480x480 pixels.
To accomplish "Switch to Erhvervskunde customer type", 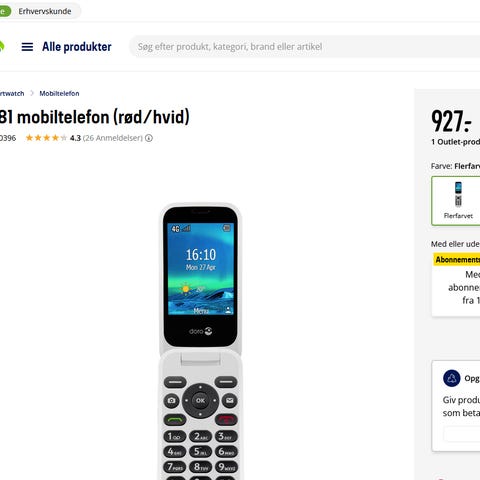I will [45, 11].
